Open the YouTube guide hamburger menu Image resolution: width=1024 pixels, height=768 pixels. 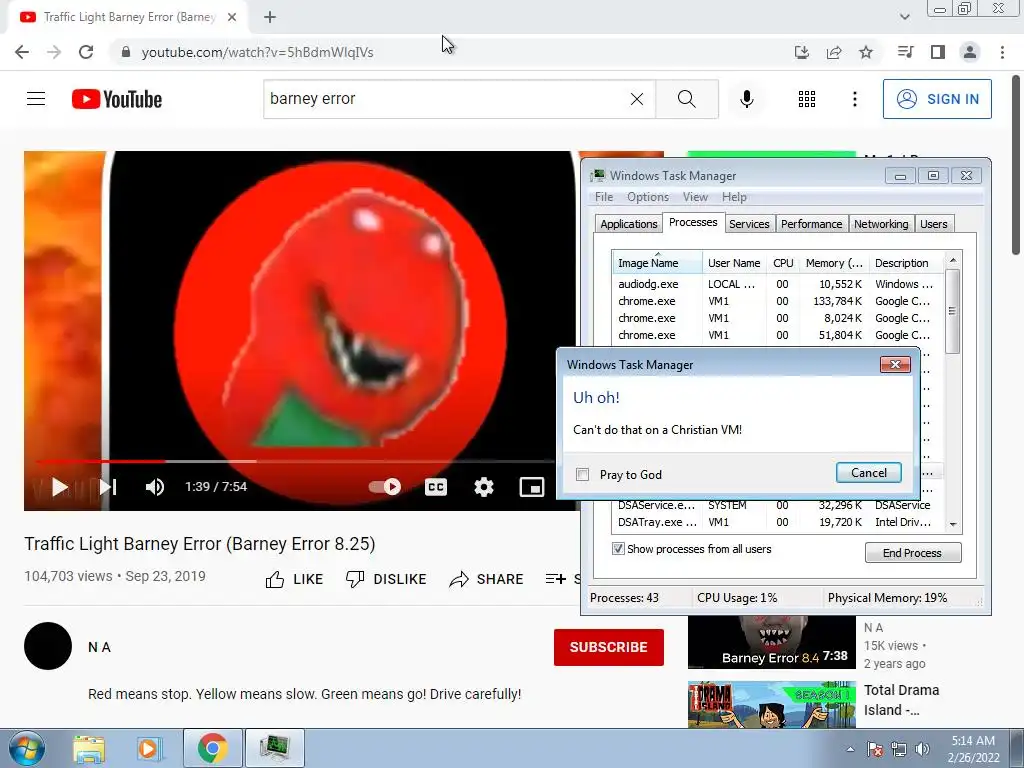click(x=36, y=99)
